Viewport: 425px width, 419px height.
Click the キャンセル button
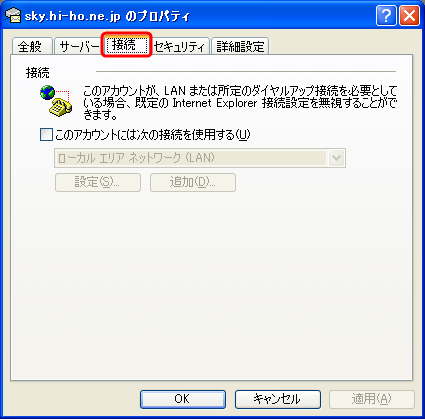point(278,399)
